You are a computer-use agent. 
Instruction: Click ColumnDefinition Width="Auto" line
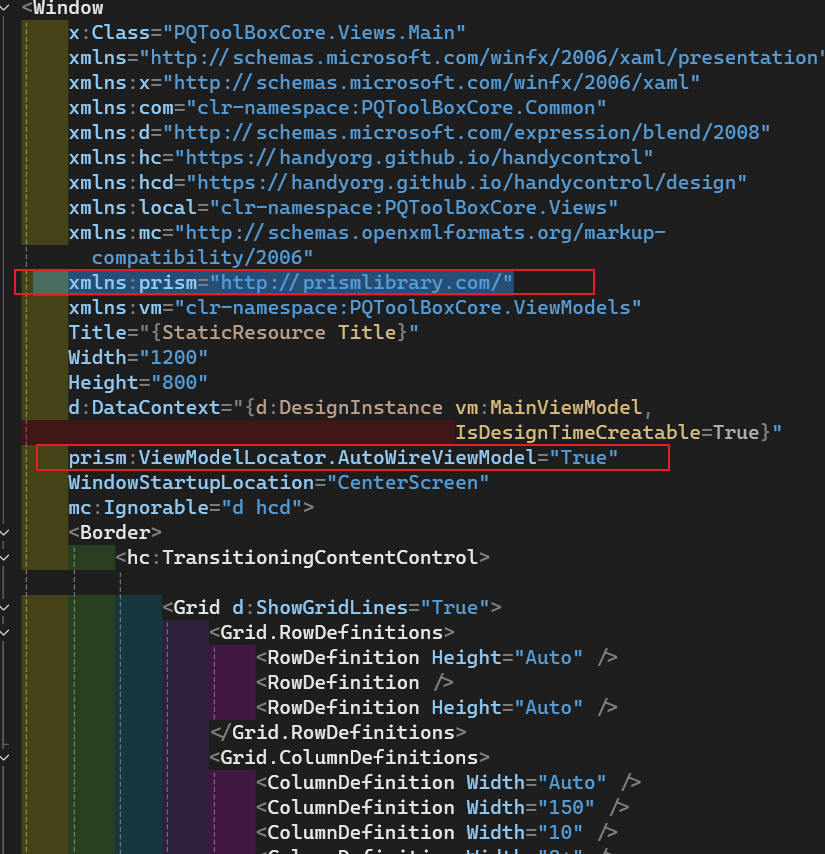pos(448,783)
